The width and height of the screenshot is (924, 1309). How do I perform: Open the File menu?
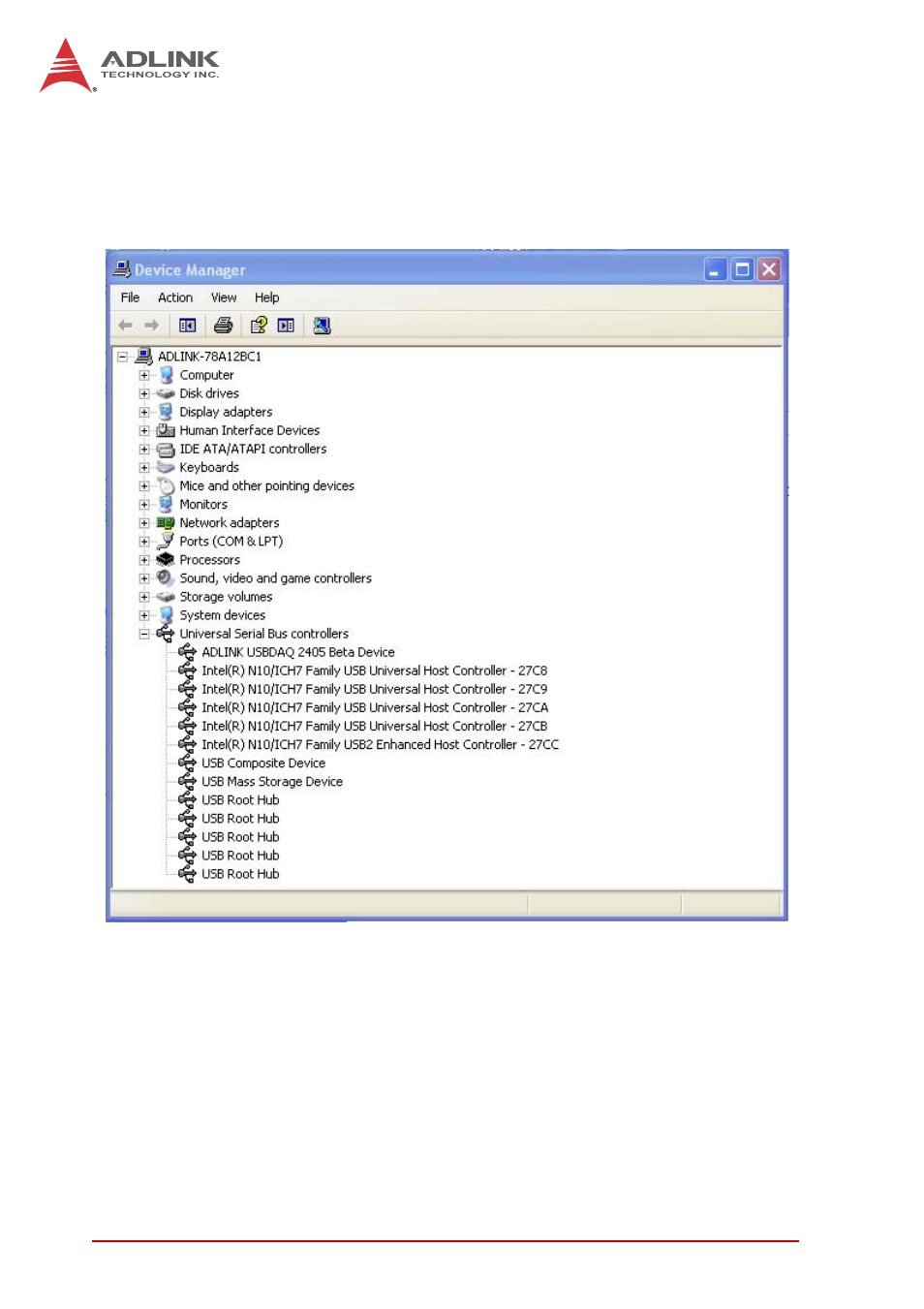(x=130, y=297)
